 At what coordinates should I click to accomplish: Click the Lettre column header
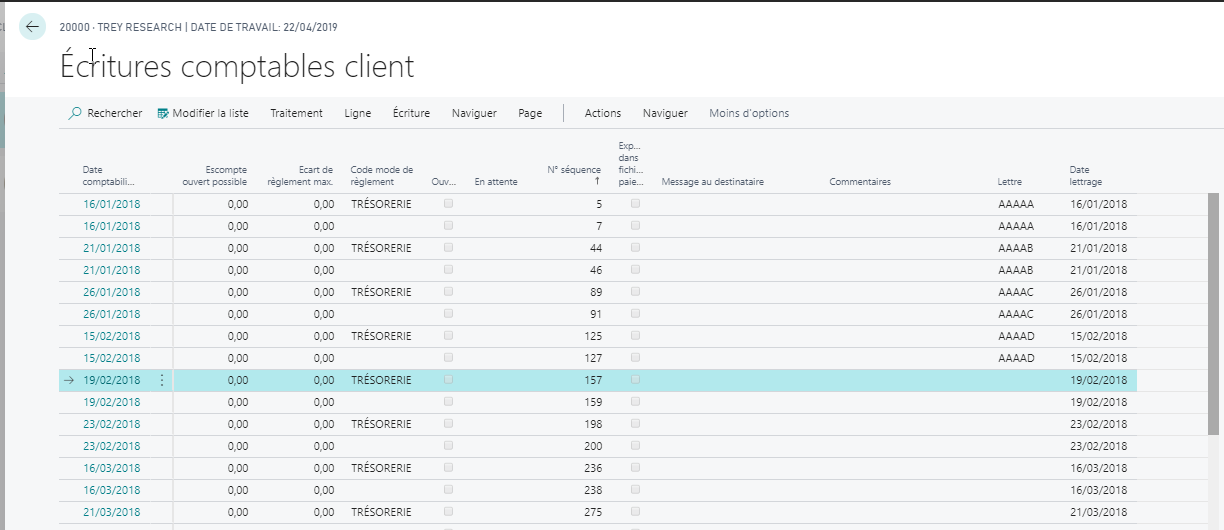coord(1009,182)
